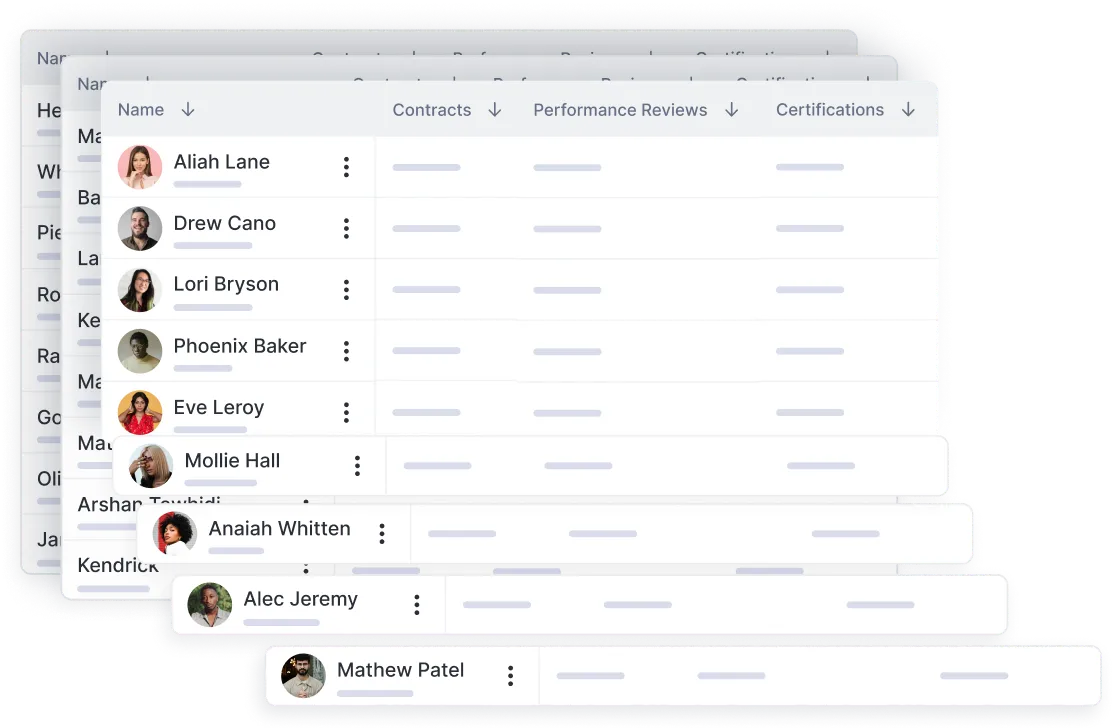This screenshot has height=728, width=1112.
Task: Select Mathew Patel's avatar image
Action: (x=303, y=675)
